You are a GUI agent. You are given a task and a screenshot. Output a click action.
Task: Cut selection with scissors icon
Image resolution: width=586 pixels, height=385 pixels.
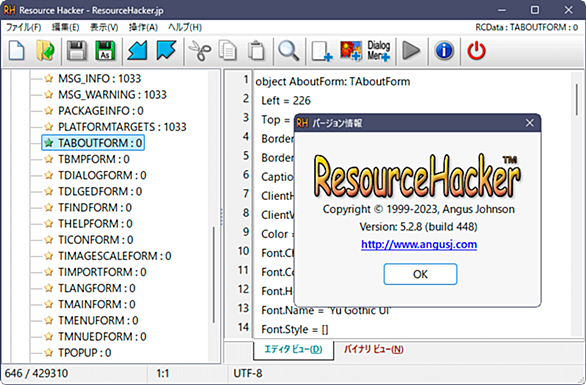200,50
